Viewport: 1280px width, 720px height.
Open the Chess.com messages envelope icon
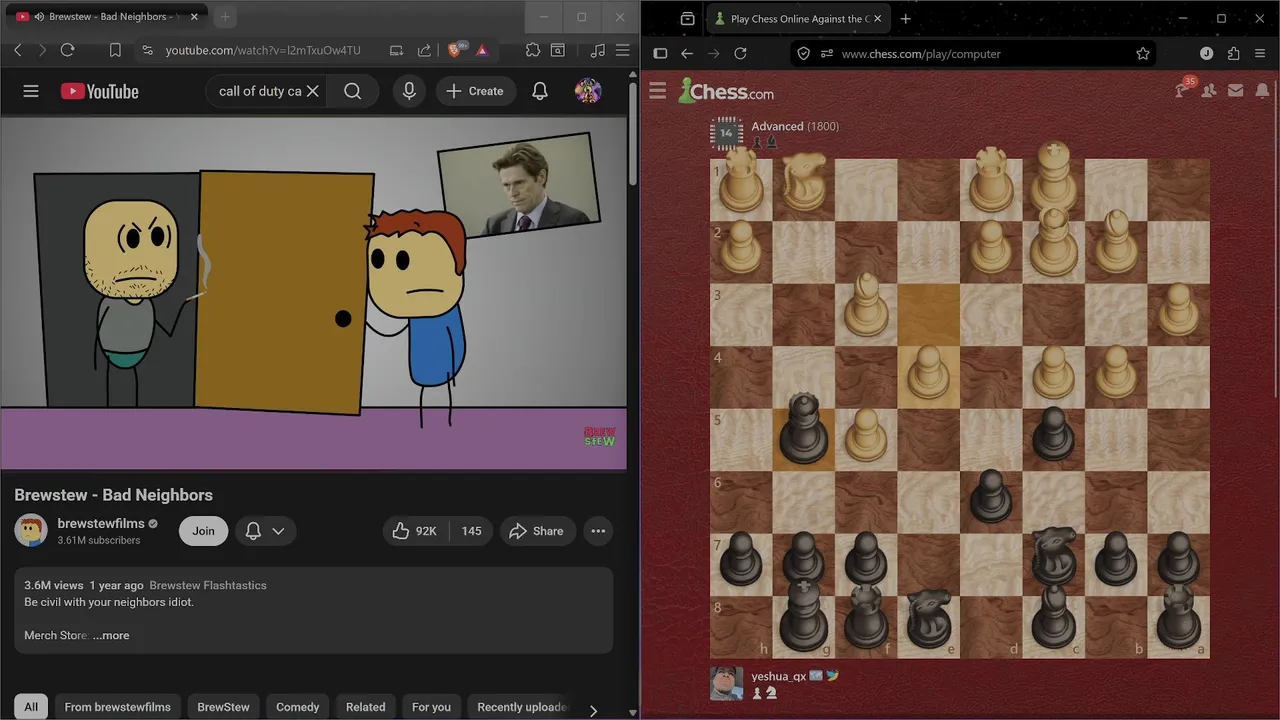click(x=1236, y=91)
